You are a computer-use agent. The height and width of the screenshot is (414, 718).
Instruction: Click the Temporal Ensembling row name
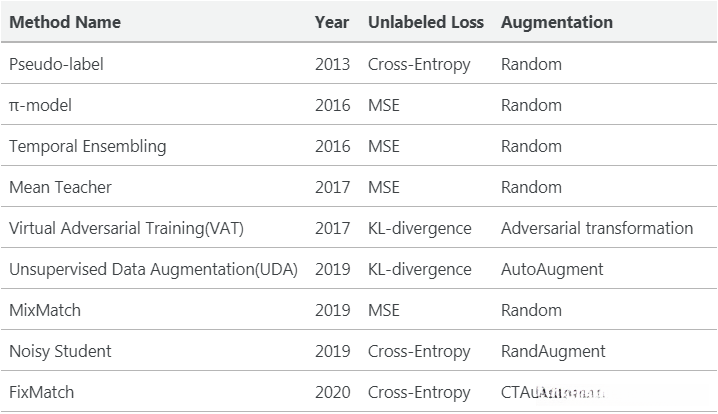point(88,146)
